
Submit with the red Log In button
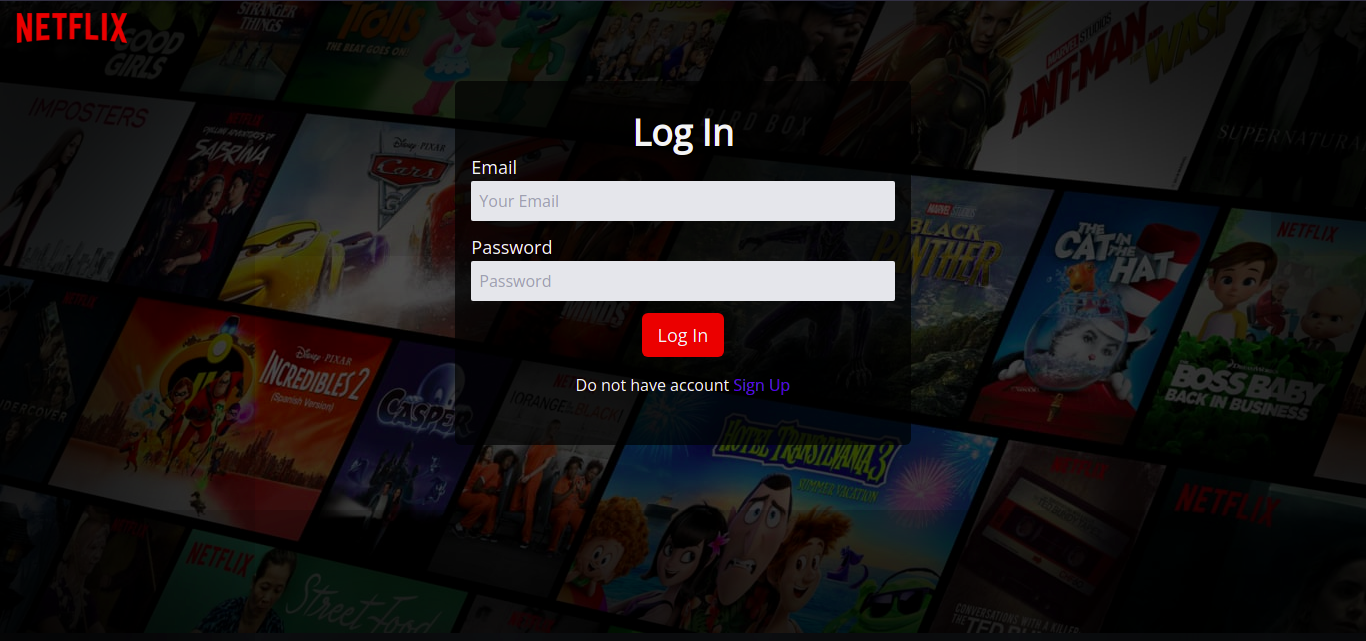pyautogui.click(x=683, y=335)
